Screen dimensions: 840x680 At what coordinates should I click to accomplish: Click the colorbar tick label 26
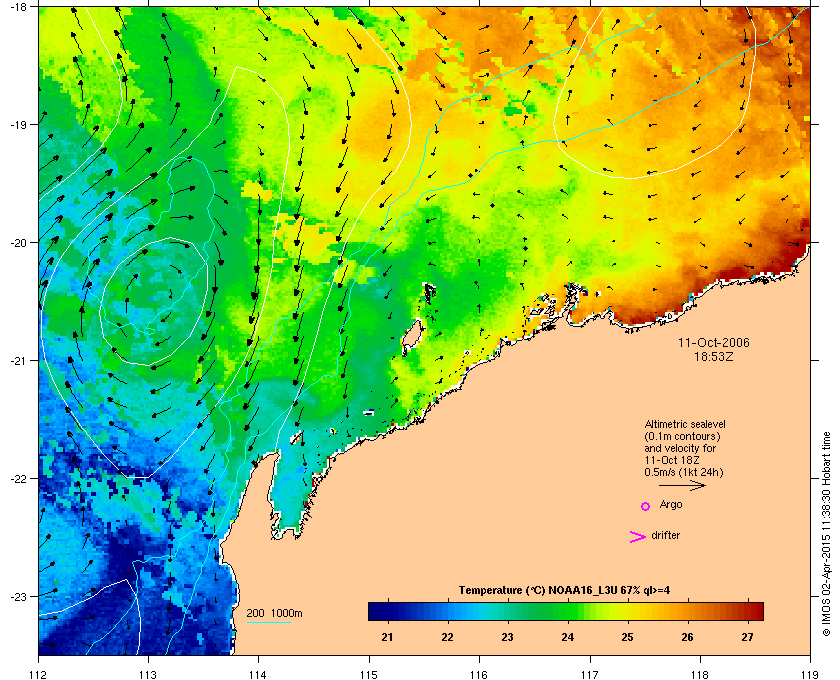[687, 637]
